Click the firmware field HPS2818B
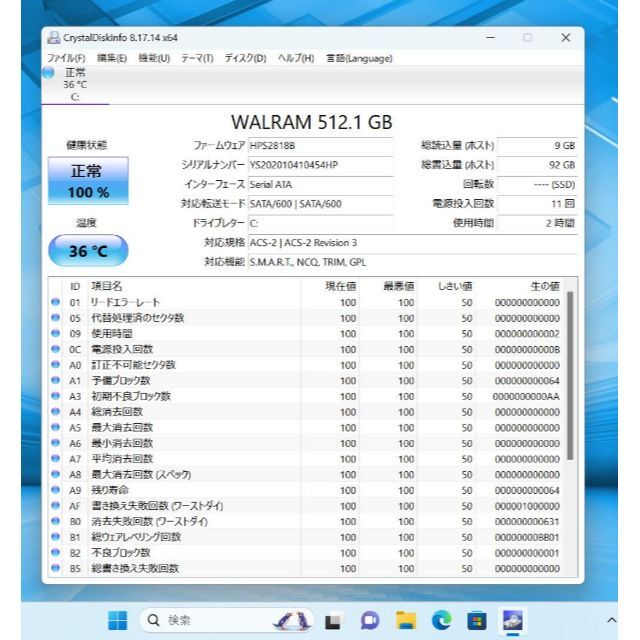This screenshot has height=640, width=640. tap(320, 146)
